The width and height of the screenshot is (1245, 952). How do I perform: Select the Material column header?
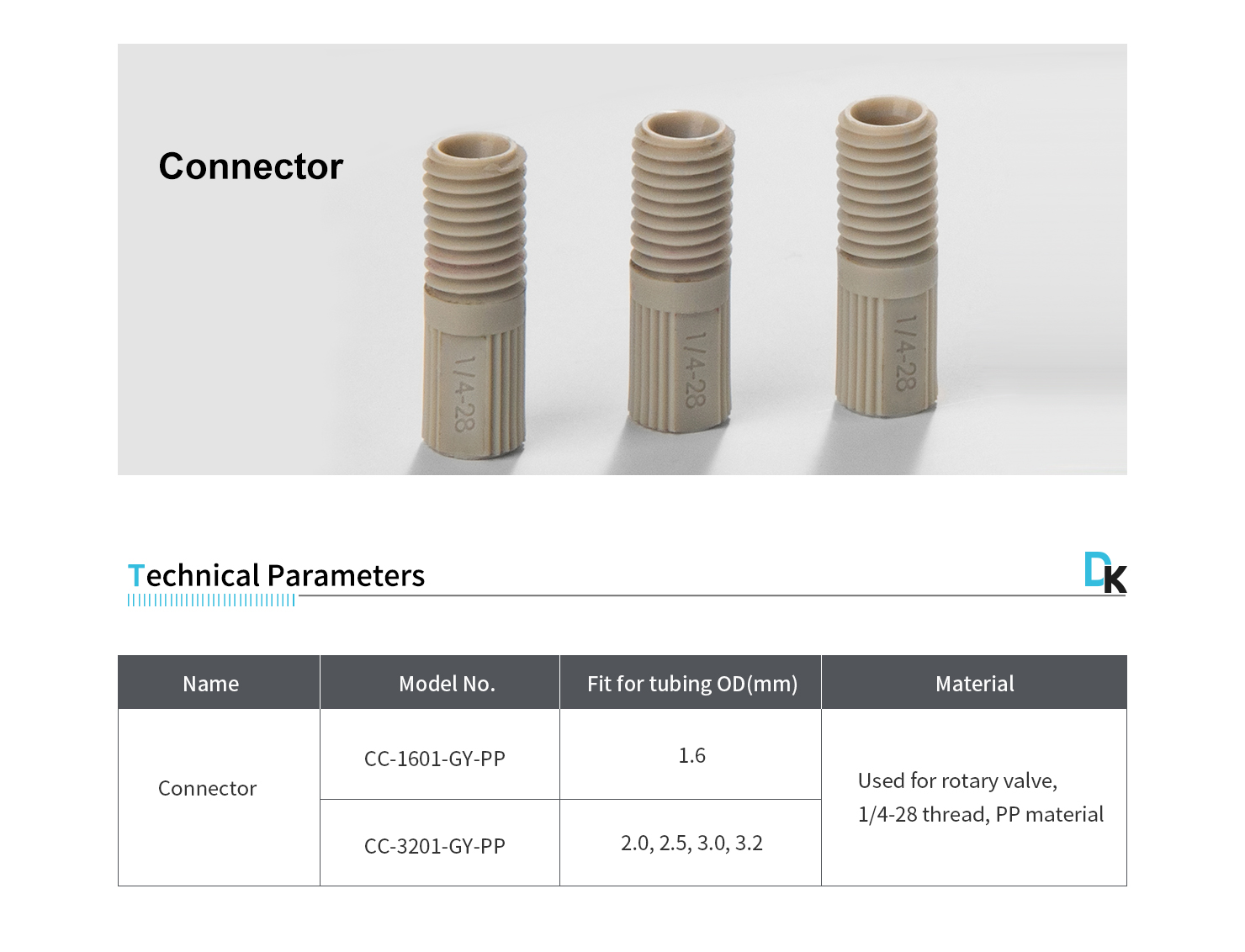[x=974, y=684]
